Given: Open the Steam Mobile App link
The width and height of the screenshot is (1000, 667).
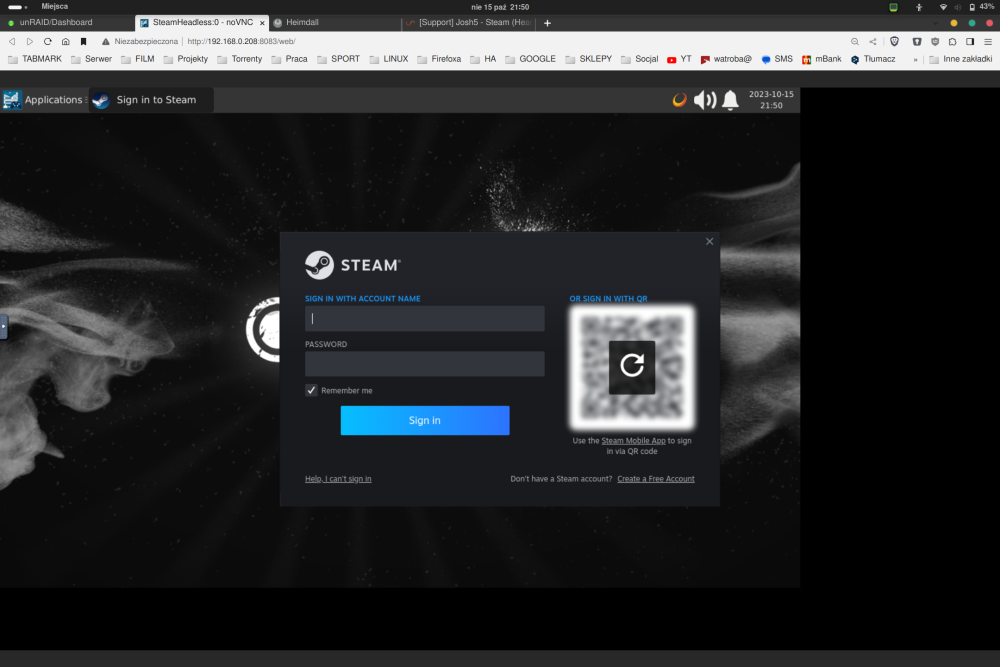Looking at the screenshot, I should coord(633,441).
